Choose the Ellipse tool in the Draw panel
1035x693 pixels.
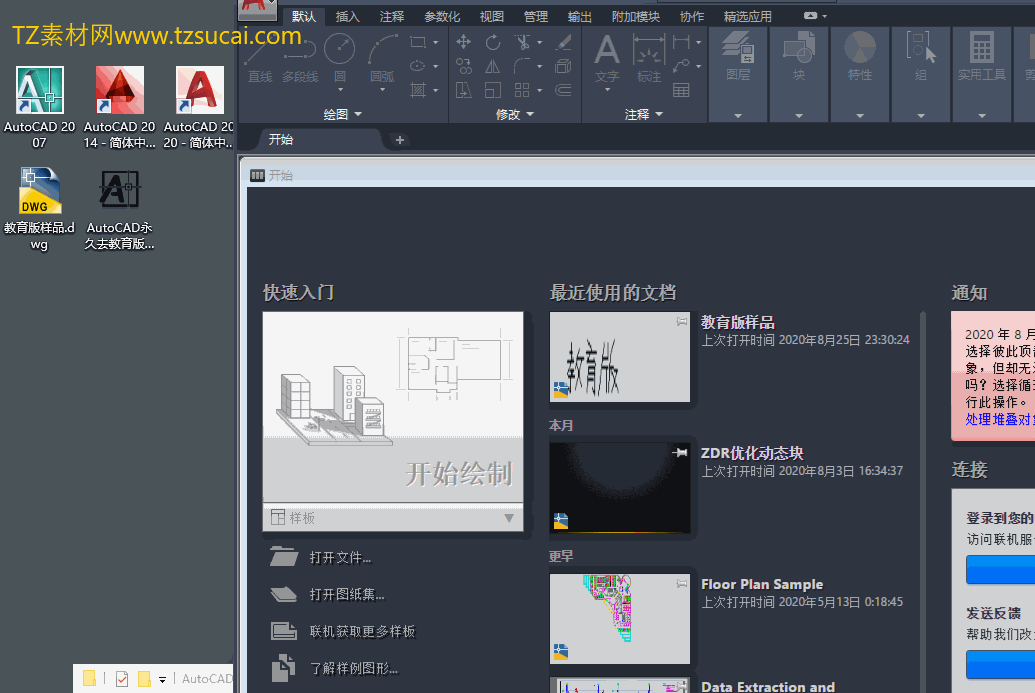tap(417, 66)
